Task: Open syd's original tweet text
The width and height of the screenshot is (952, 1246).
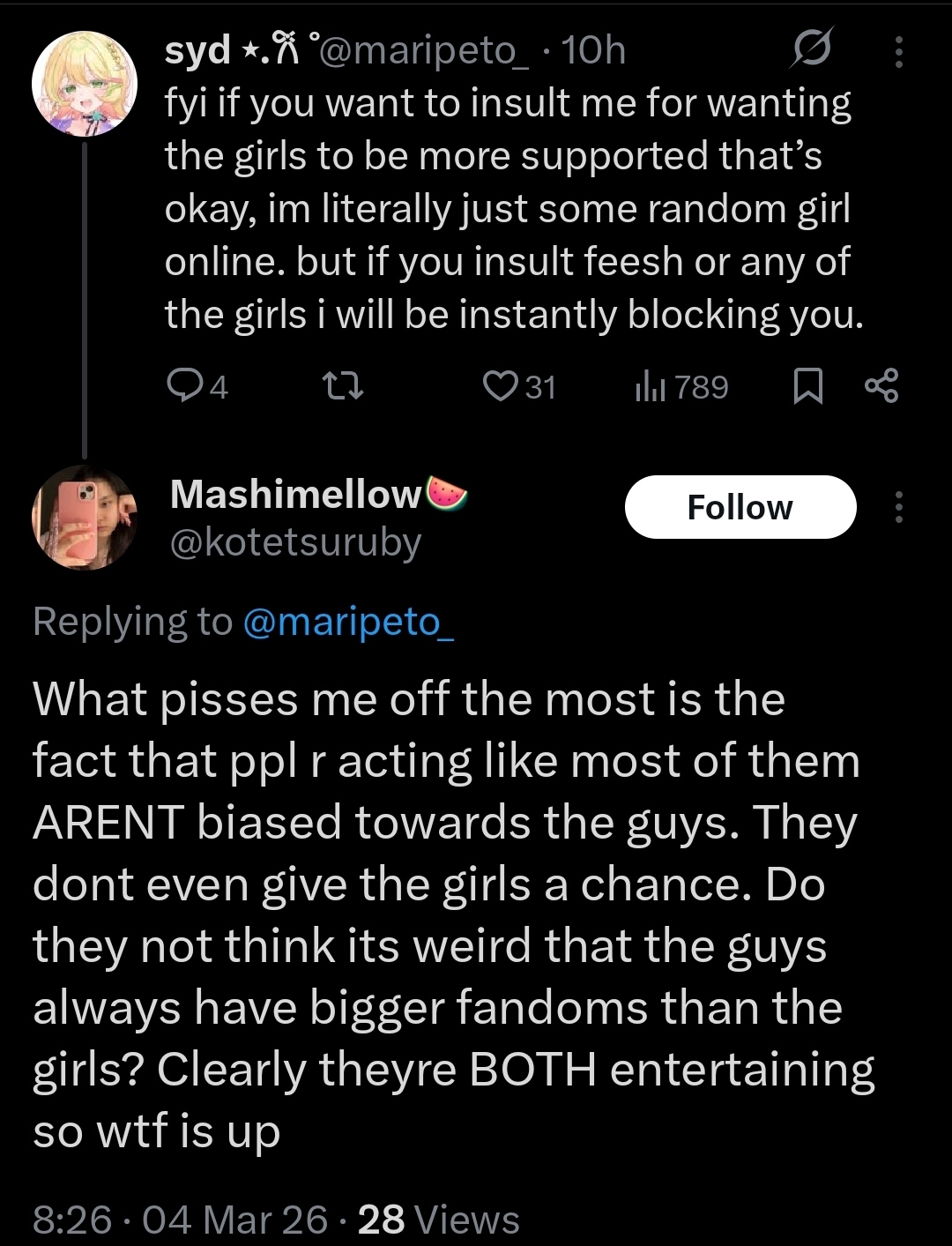Action: coord(511,209)
